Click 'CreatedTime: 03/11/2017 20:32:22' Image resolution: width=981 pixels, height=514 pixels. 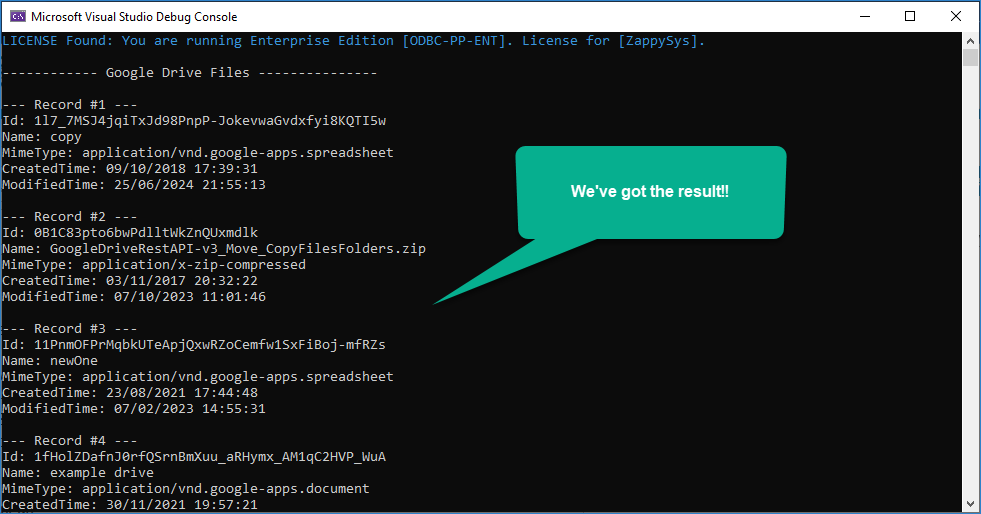click(x=130, y=281)
